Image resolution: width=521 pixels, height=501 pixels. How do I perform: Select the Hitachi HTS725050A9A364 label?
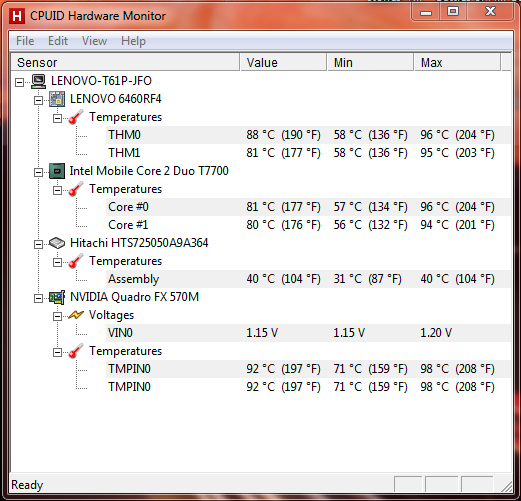pos(139,243)
